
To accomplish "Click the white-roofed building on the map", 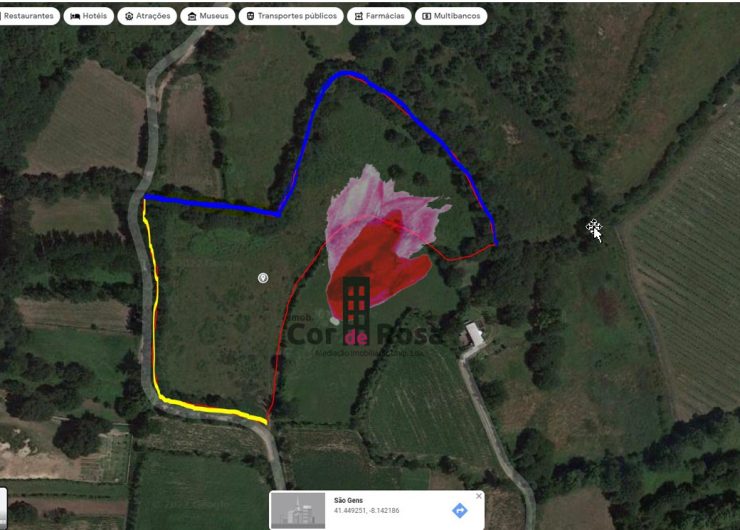I will pyautogui.click(x=474, y=334).
